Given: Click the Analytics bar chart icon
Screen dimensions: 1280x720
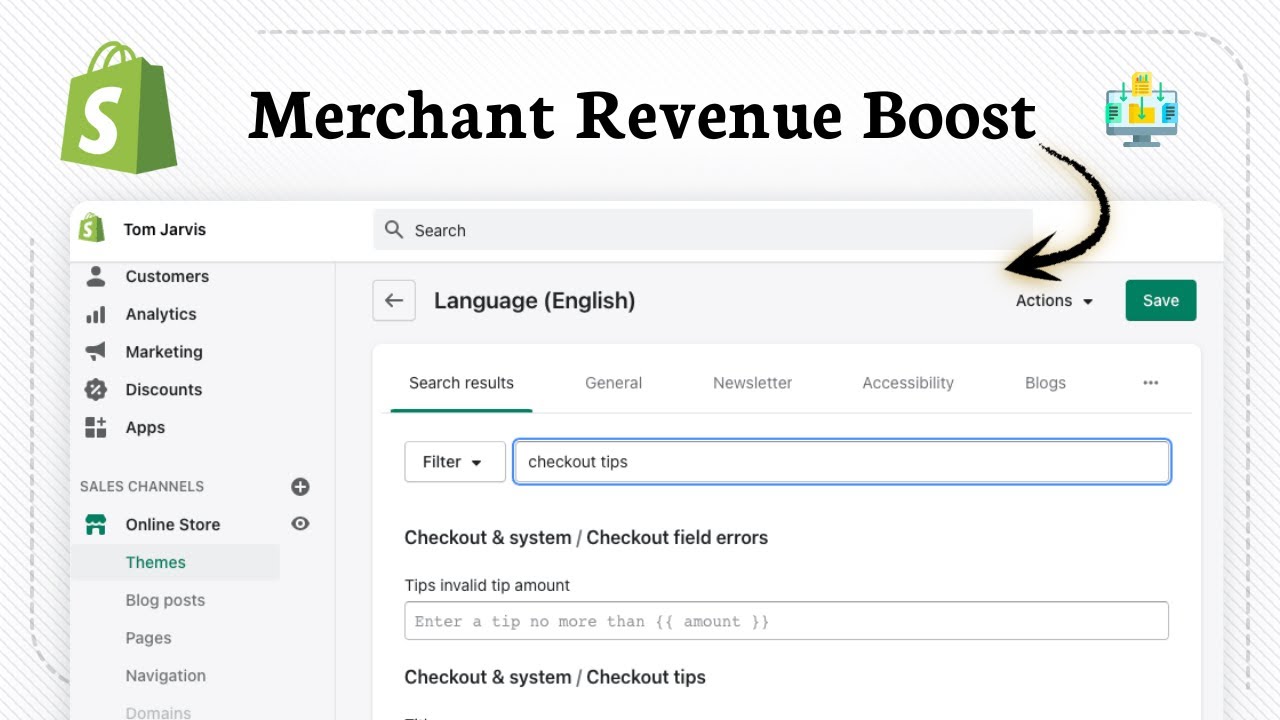Looking at the screenshot, I should pyautogui.click(x=96, y=314).
